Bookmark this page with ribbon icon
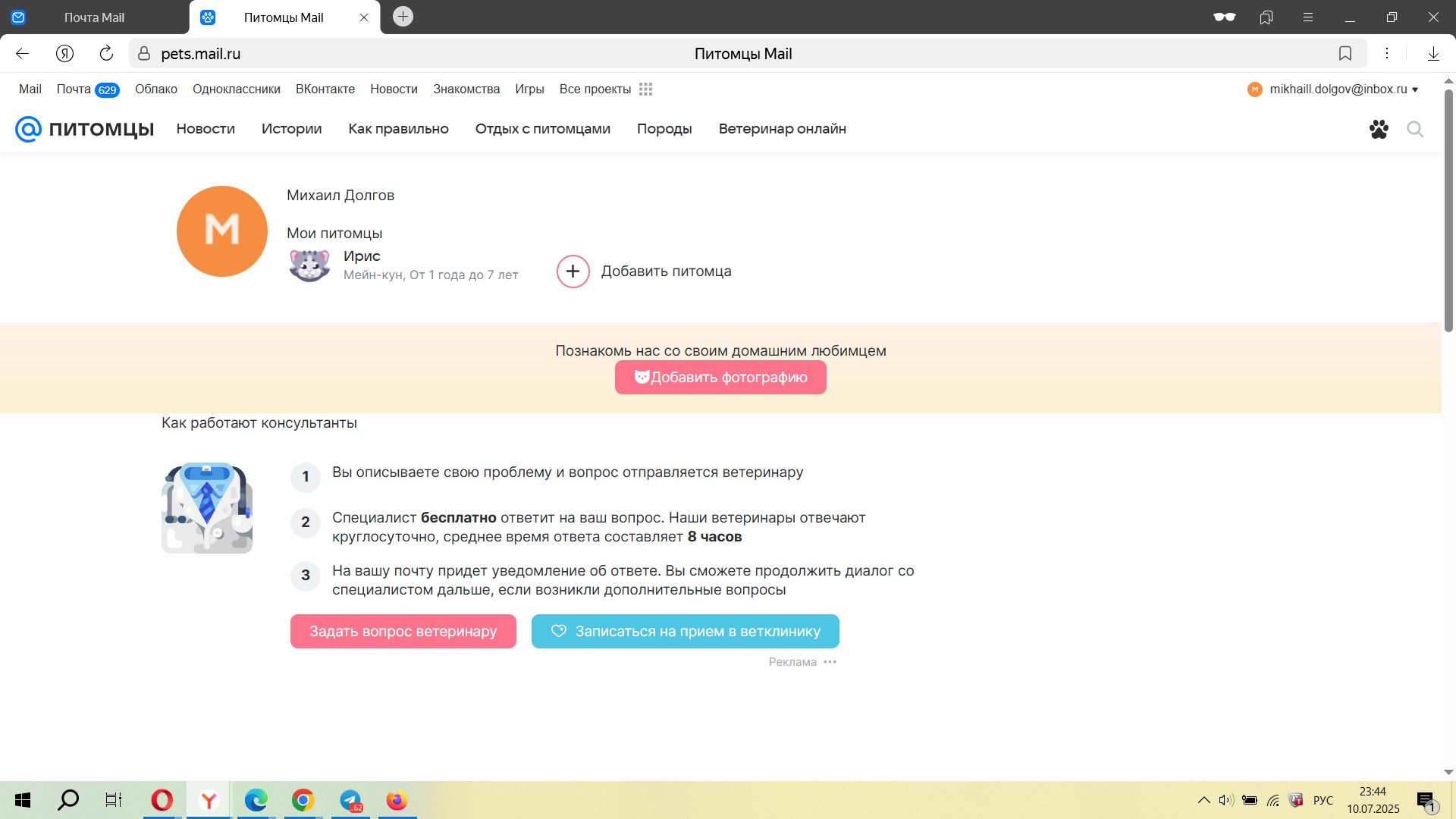This screenshot has height=819, width=1456. tap(1345, 53)
